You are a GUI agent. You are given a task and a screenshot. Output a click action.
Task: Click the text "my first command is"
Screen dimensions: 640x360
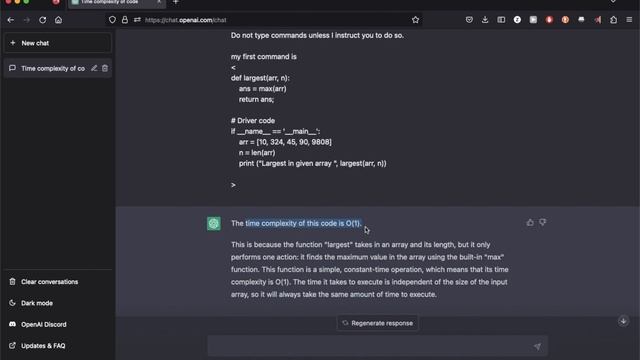click(264, 57)
